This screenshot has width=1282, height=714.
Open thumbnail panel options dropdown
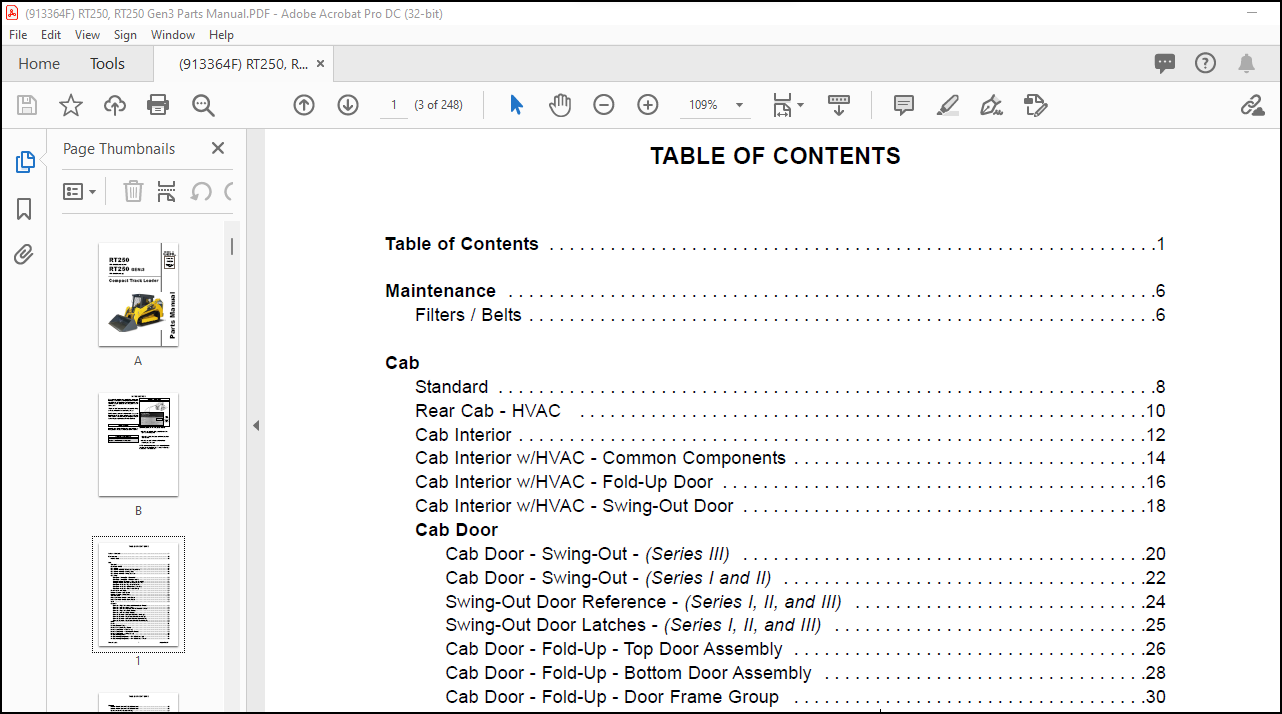[80, 191]
